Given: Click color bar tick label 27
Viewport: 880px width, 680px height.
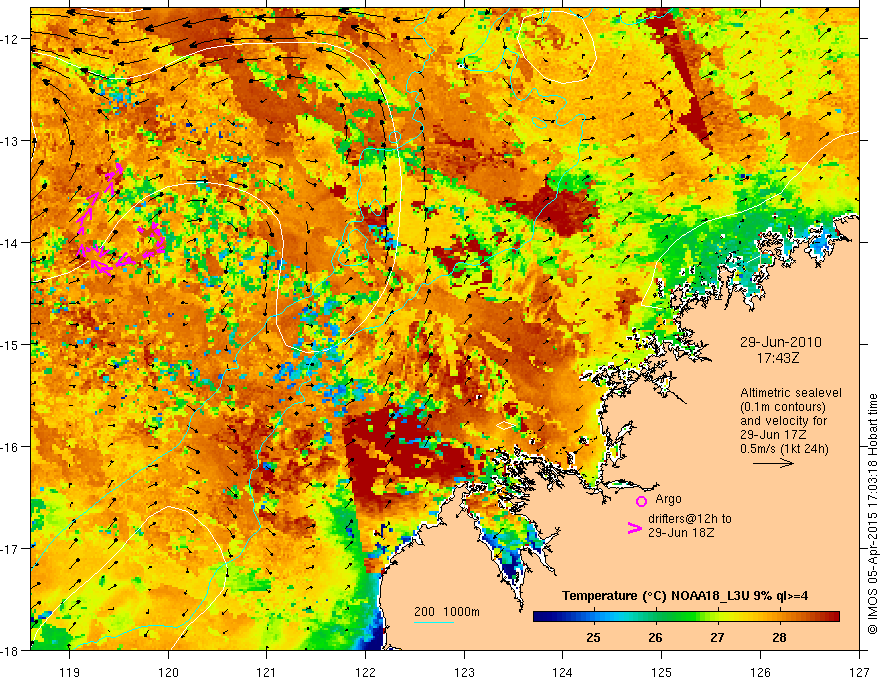Looking at the screenshot, I should (717, 638).
